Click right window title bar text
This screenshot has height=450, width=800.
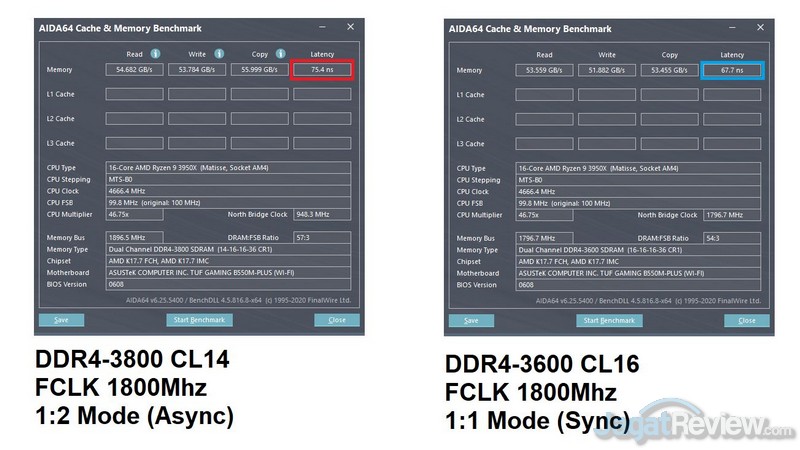tap(530, 29)
